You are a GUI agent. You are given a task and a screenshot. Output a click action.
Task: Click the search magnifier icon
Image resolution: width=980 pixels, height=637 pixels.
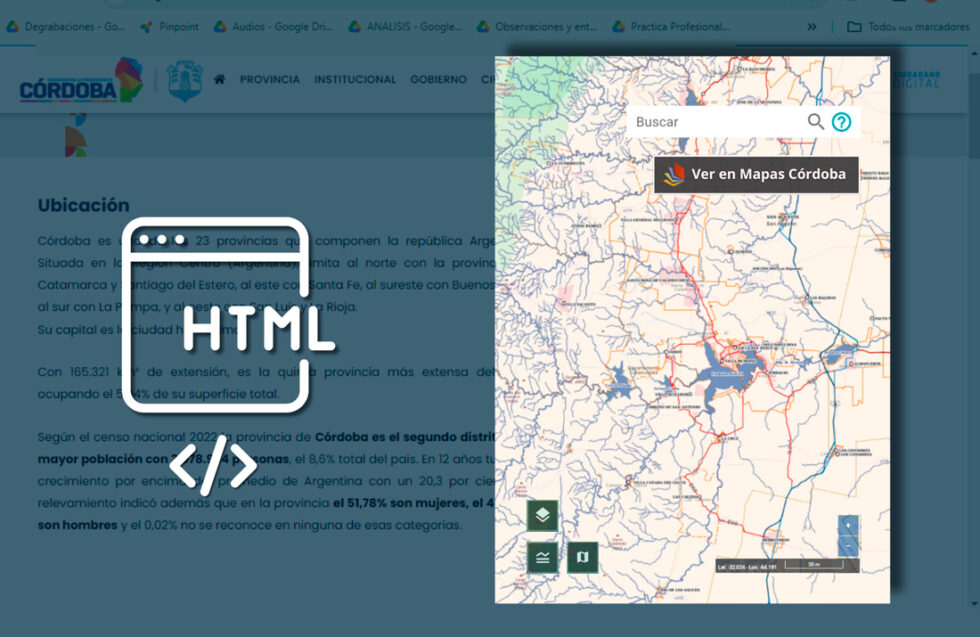(815, 121)
